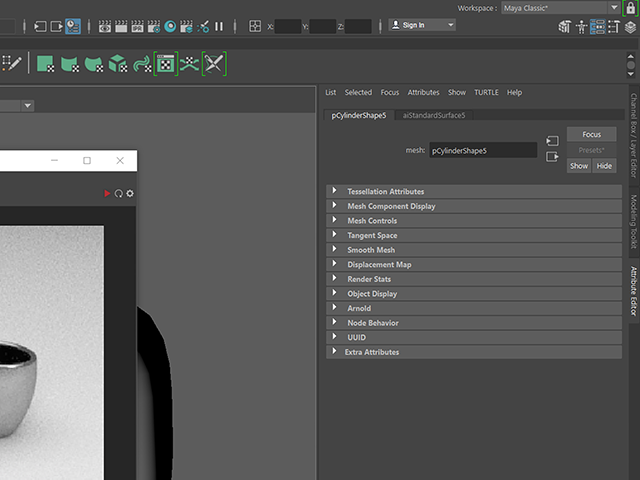Open the TURTLE menu

click(486, 93)
